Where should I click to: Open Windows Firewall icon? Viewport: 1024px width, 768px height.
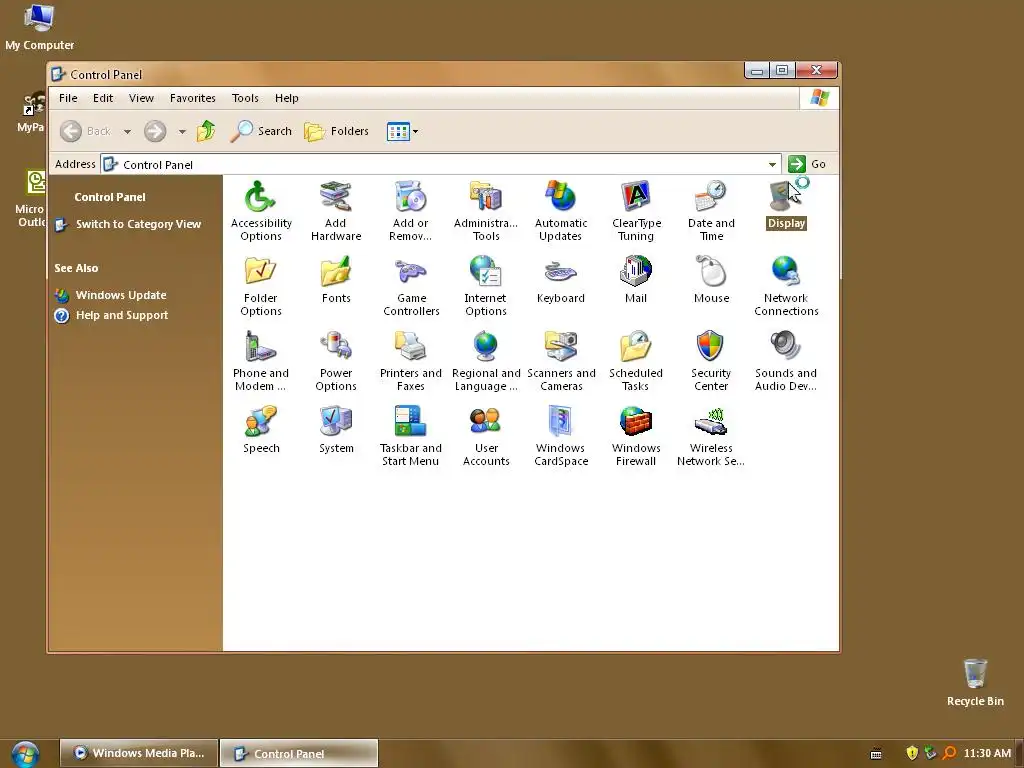tap(636, 436)
